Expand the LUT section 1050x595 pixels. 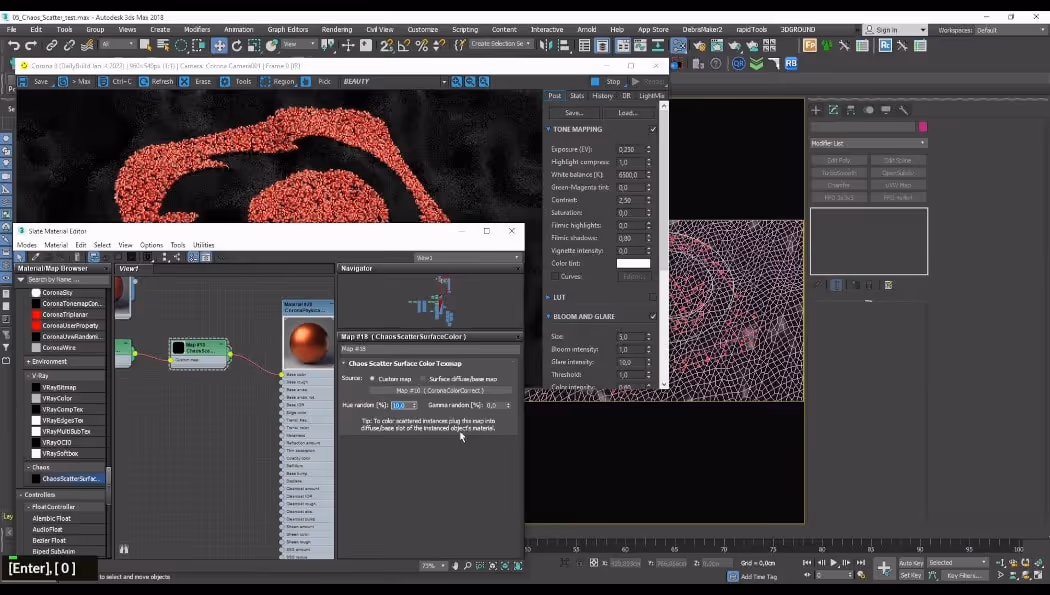[x=548, y=296]
